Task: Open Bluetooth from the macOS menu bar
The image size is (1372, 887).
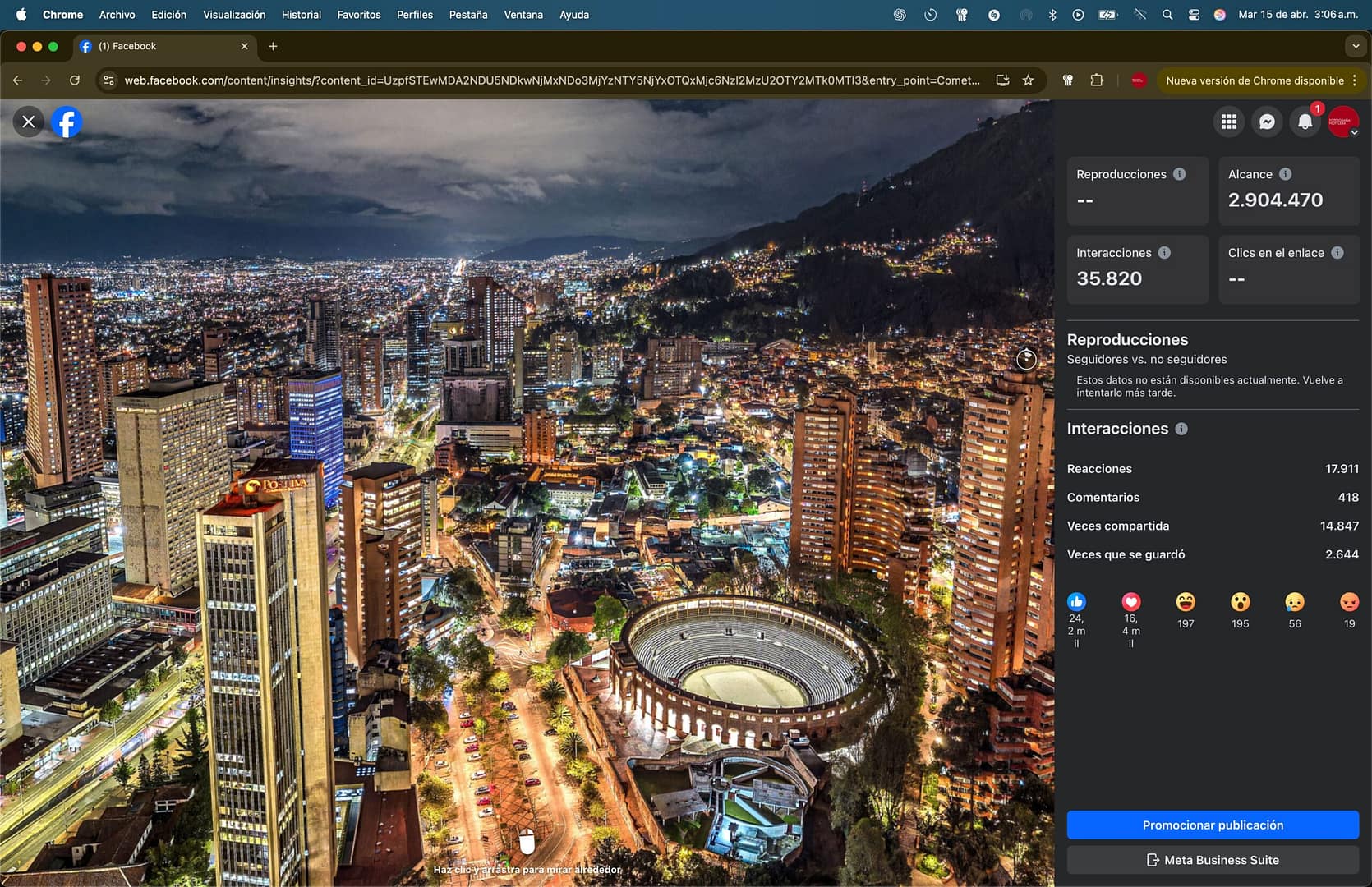Action: click(x=1052, y=14)
